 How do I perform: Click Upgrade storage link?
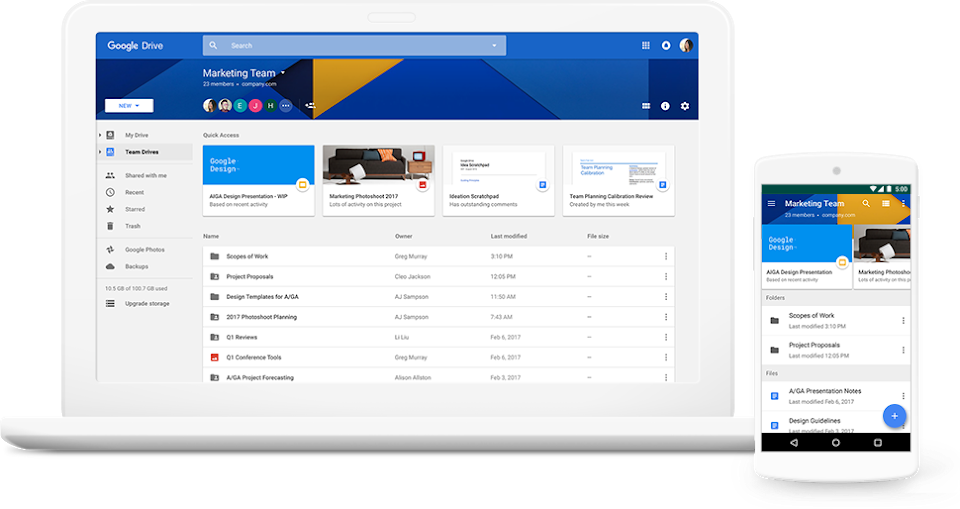point(147,303)
